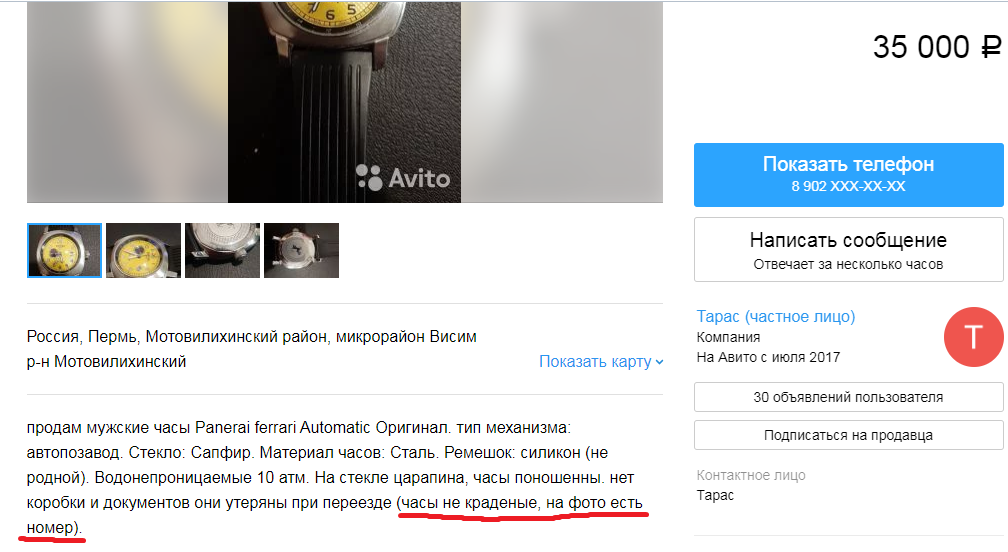Click the Написать сообщение button
The width and height of the screenshot is (1008, 552).
click(x=849, y=249)
